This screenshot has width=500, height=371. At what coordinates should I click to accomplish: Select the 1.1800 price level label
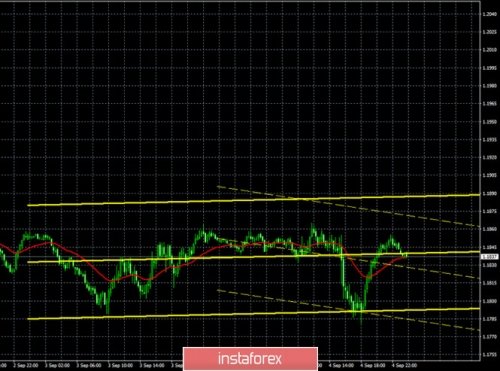490,301
